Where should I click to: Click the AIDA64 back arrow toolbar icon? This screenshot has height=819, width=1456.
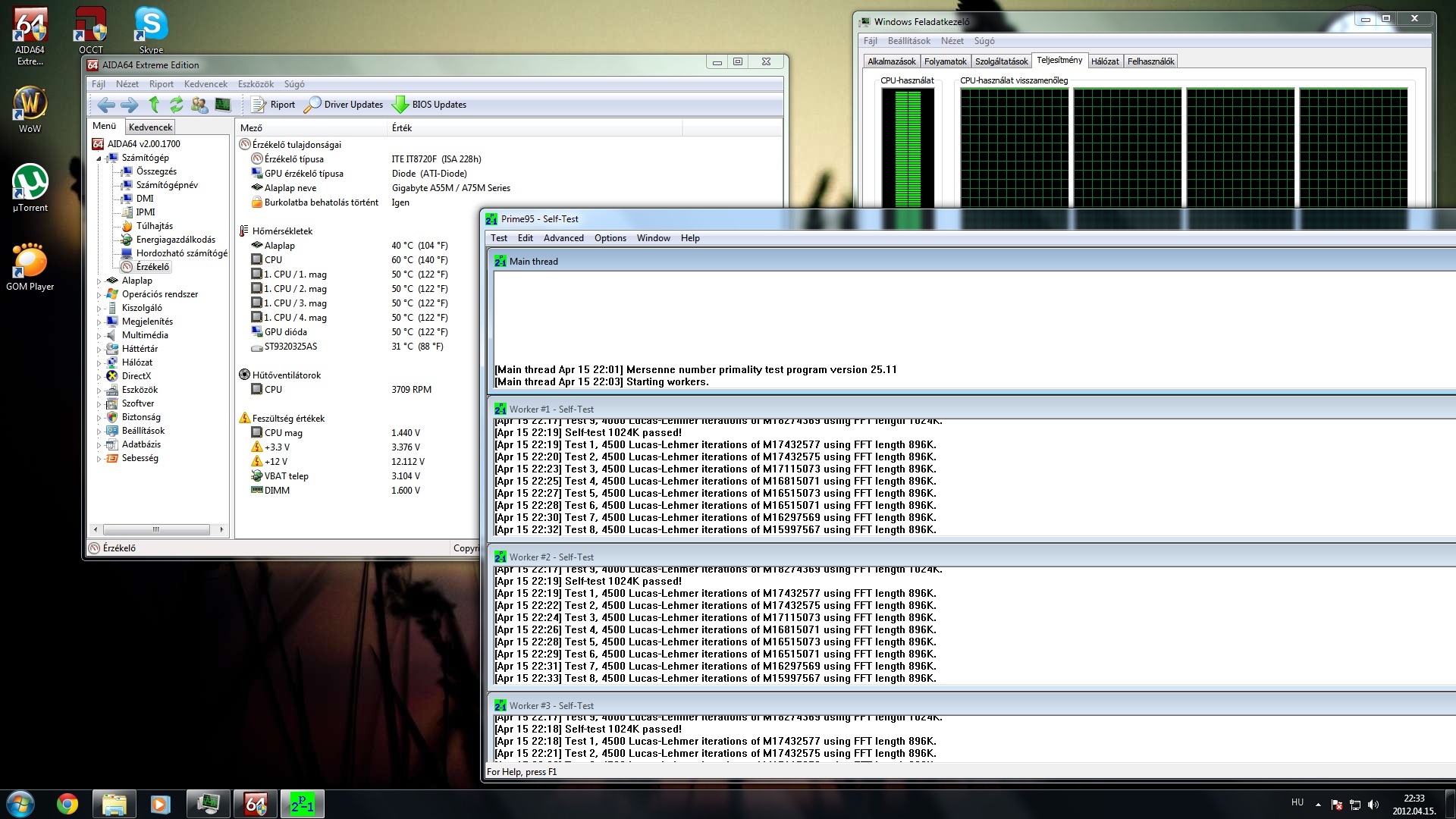pyautogui.click(x=106, y=105)
